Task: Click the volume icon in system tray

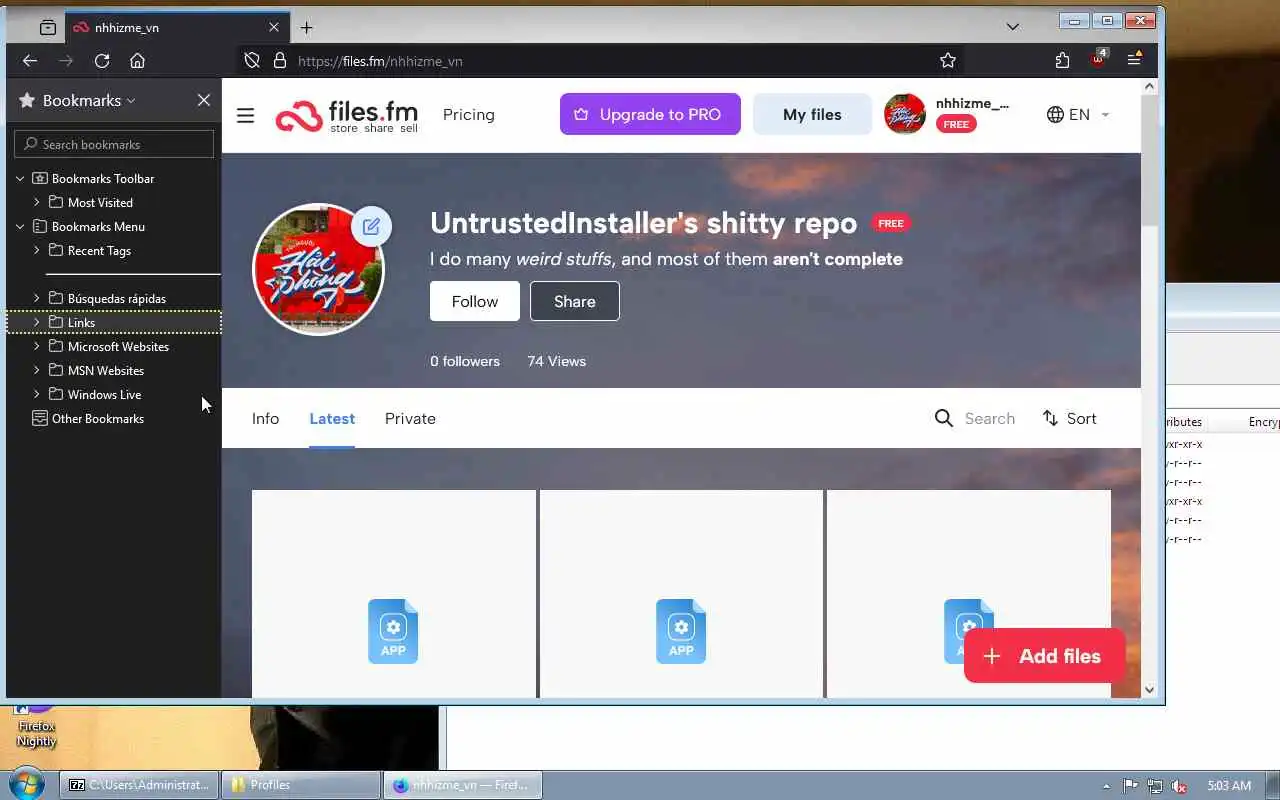Action: point(1180,786)
